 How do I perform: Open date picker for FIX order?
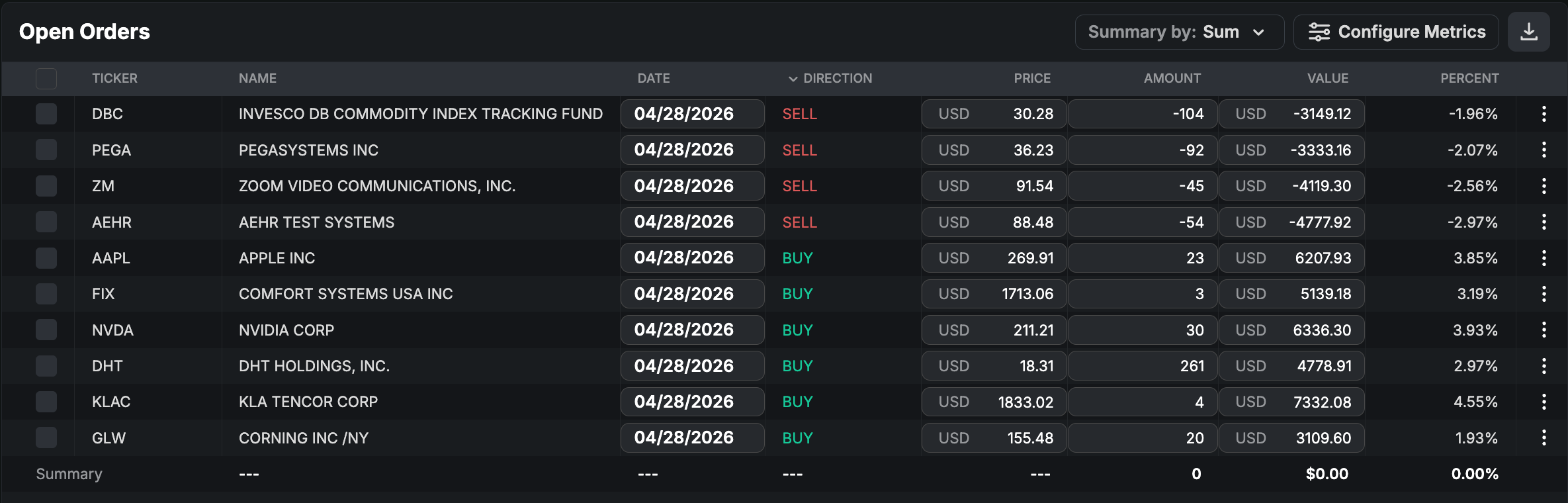(x=692, y=294)
